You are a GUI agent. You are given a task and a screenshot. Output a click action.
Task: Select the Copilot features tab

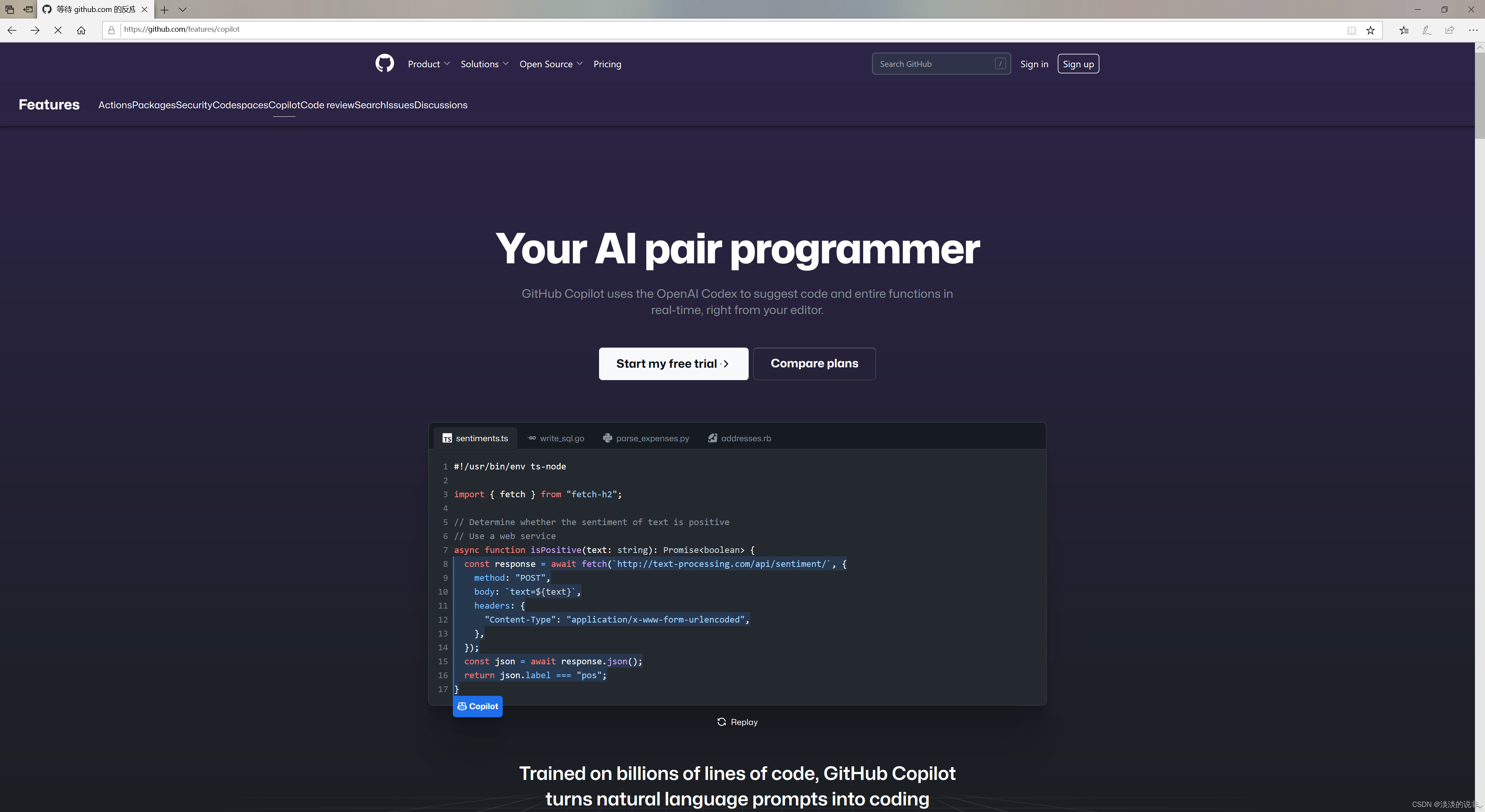tap(284, 104)
